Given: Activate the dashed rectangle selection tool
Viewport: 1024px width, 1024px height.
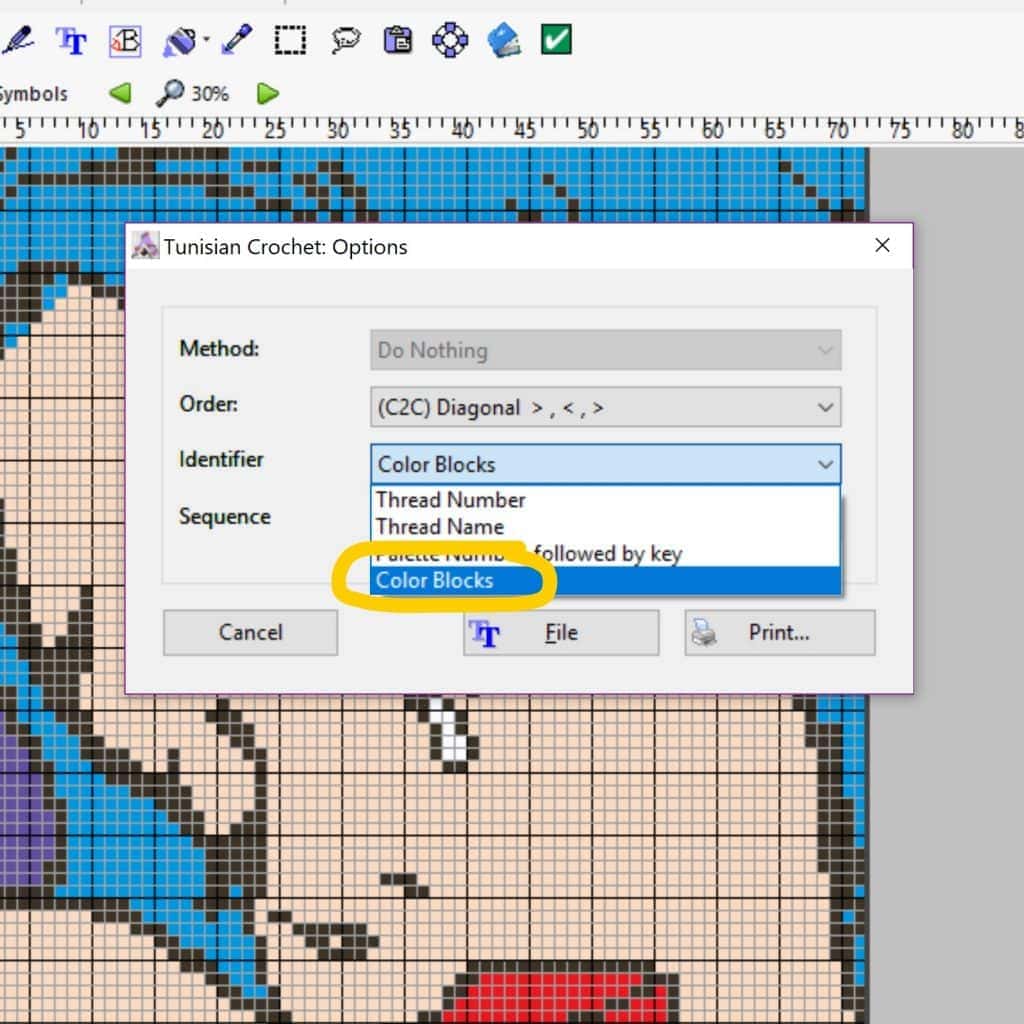Looking at the screenshot, I should point(290,40).
